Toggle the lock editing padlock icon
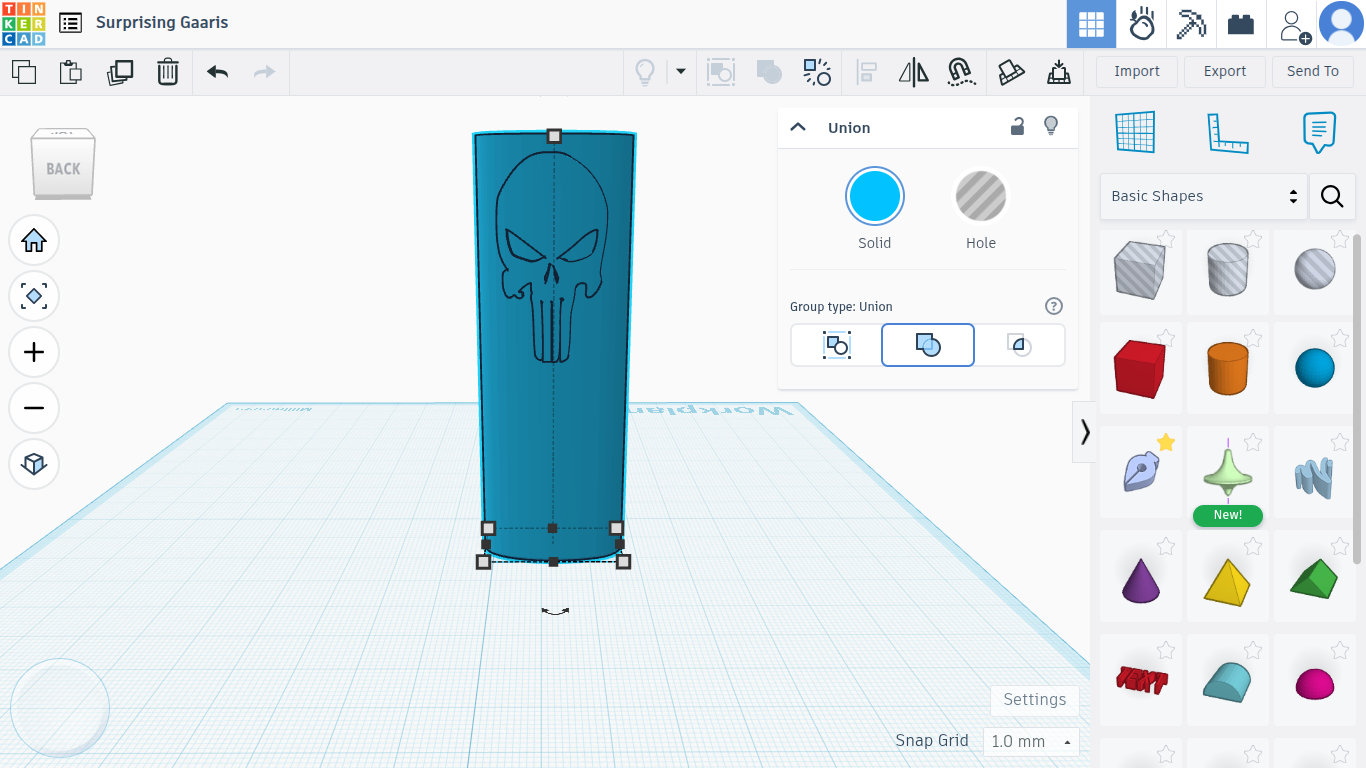 click(1017, 126)
